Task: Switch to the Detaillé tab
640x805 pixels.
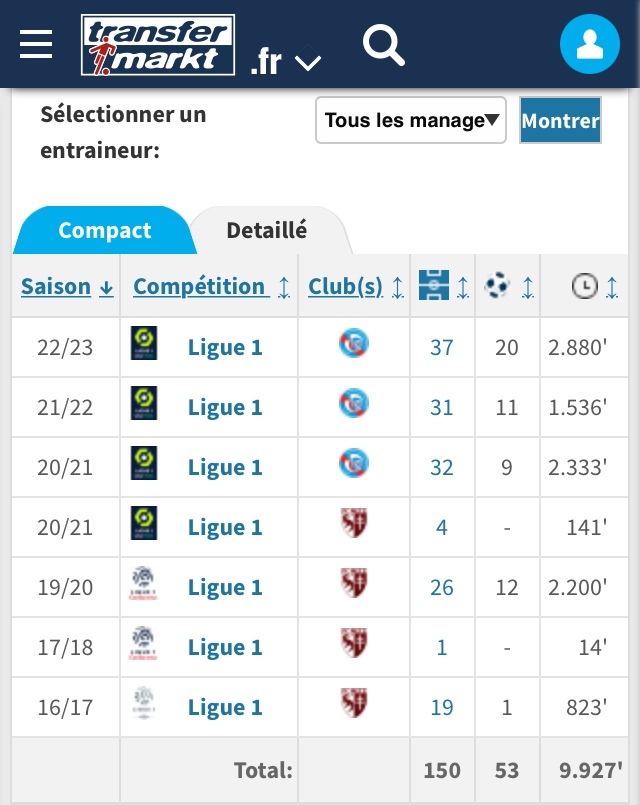Action: pos(266,231)
